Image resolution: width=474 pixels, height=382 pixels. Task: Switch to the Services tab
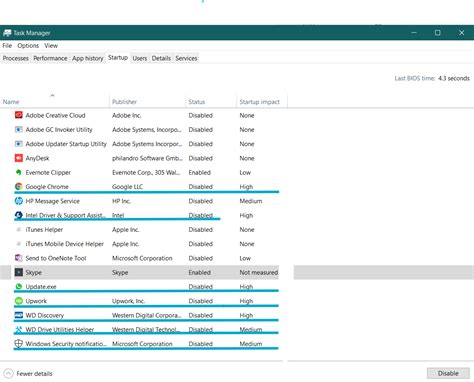186,58
